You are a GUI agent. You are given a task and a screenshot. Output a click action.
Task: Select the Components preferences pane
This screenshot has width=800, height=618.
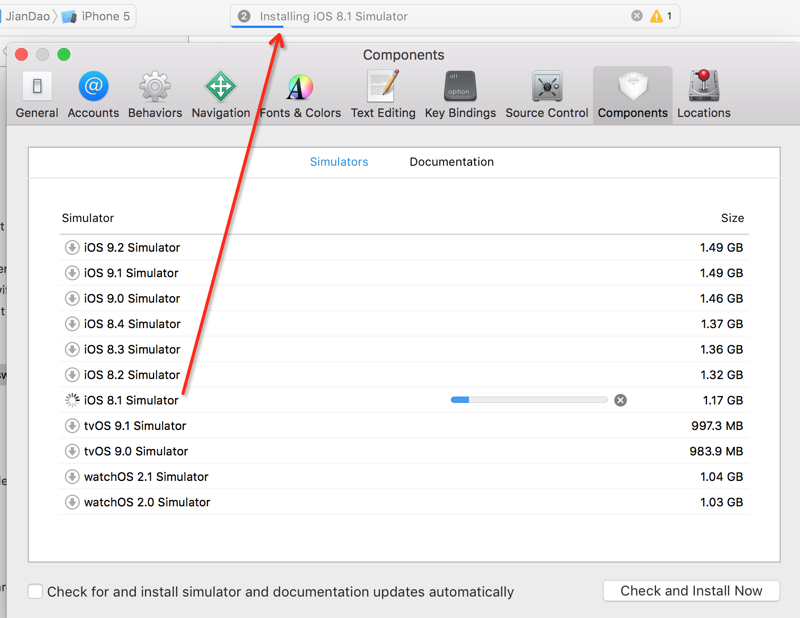633,95
